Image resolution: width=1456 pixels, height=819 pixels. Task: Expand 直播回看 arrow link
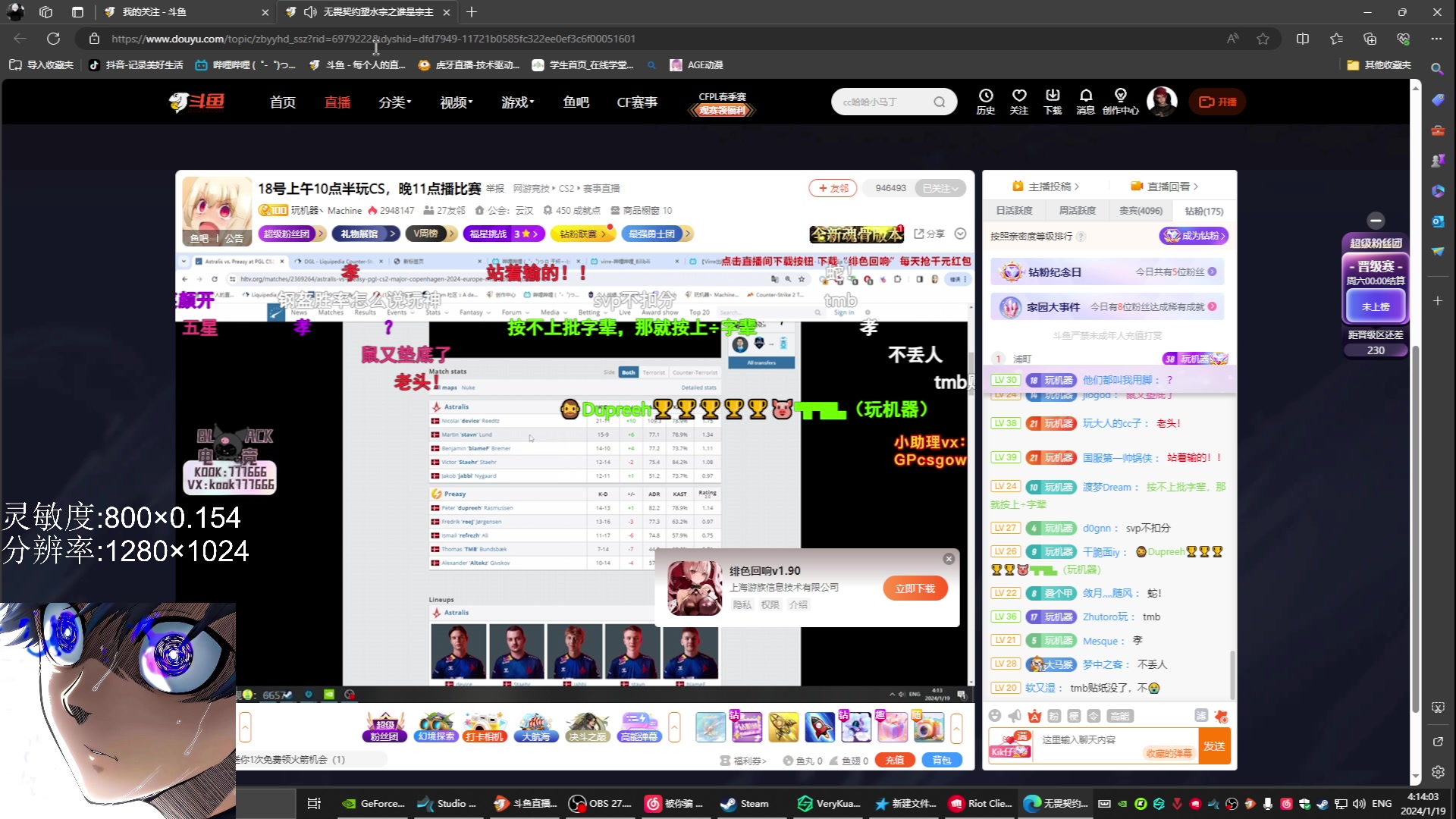(1165, 187)
